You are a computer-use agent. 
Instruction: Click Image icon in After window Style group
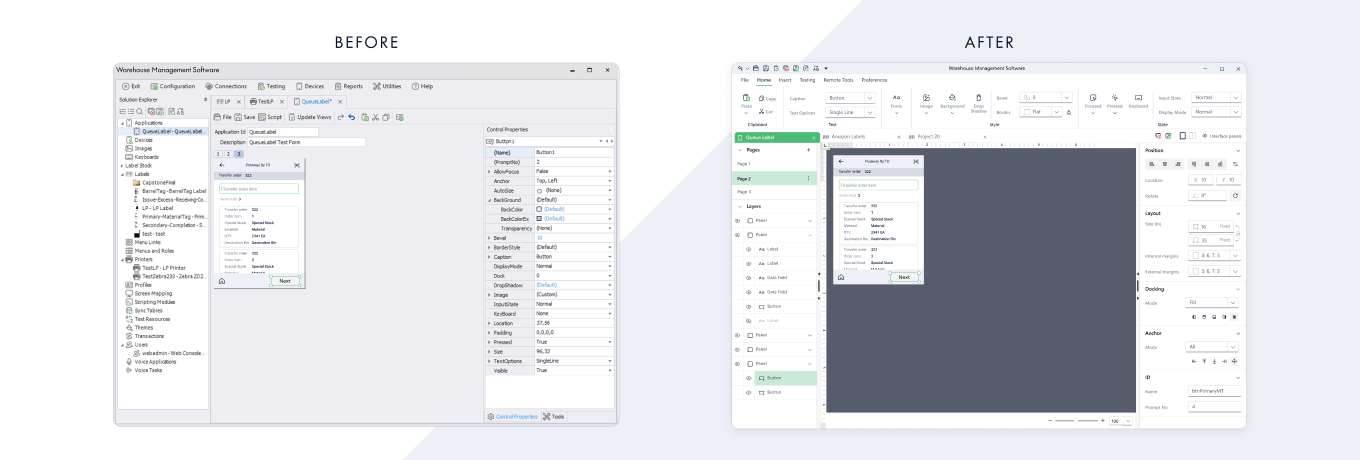(x=926, y=97)
